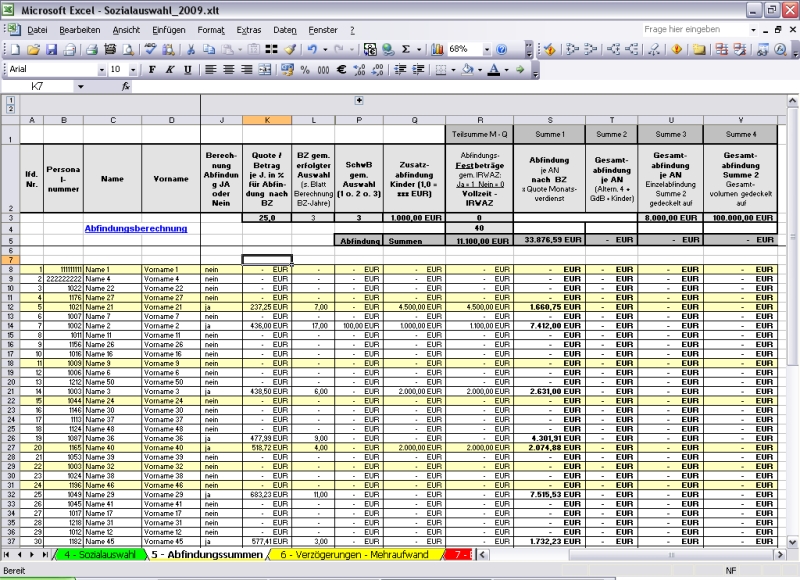Toggle italic formatting (K)

(x=169, y=69)
